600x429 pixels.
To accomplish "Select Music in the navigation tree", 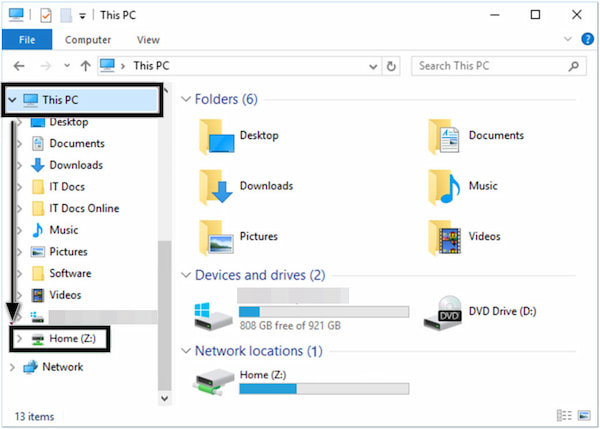I will [x=64, y=230].
